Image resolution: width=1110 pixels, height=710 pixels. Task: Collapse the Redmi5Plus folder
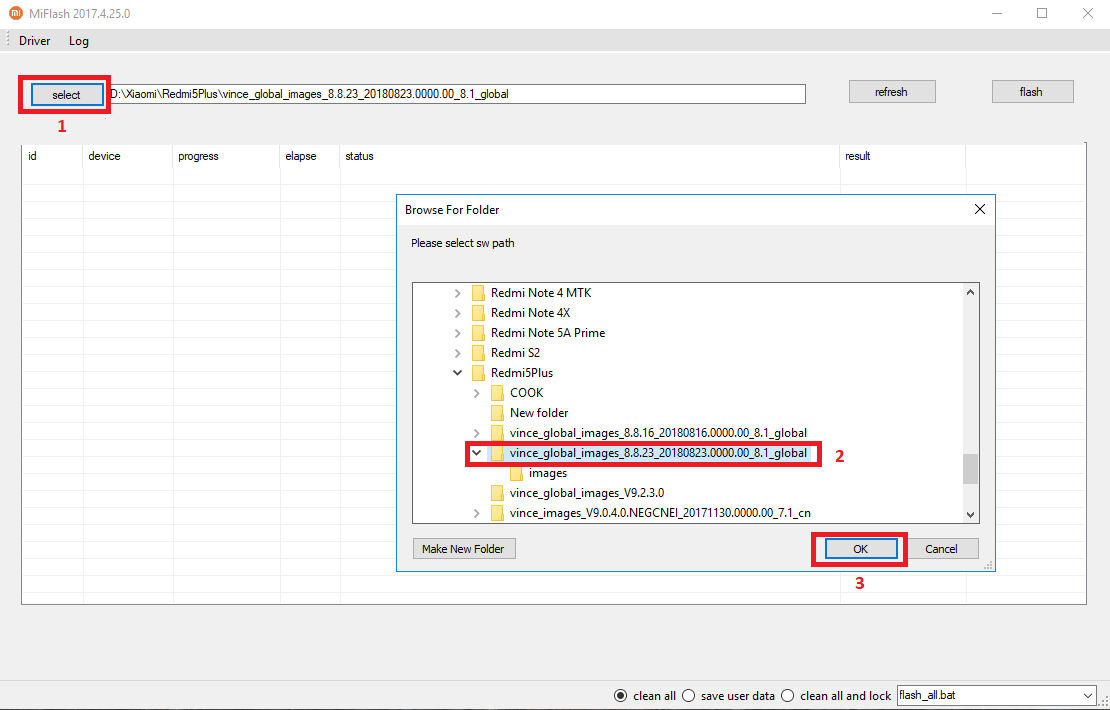[458, 372]
